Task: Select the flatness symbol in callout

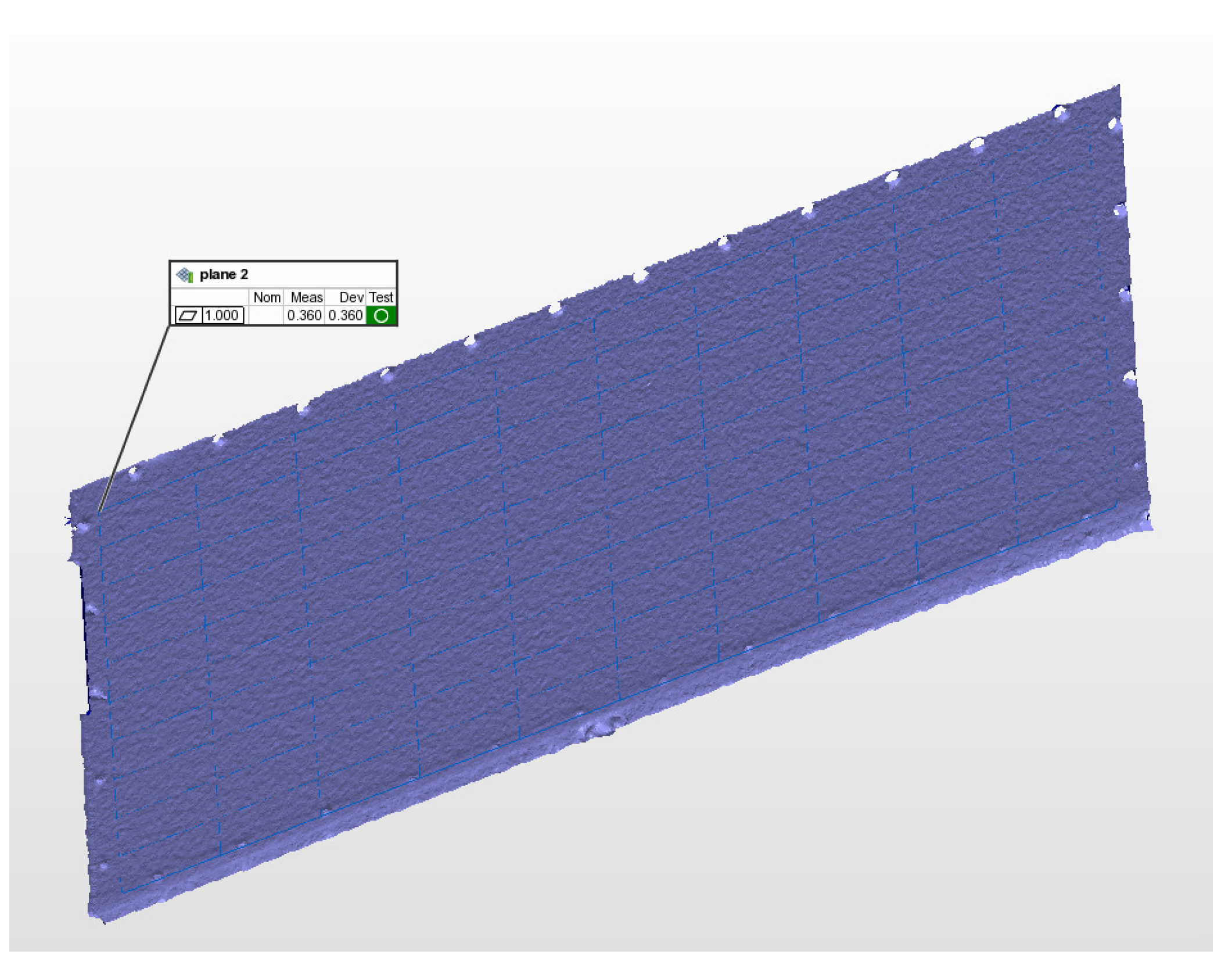Action: click(x=189, y=316)
